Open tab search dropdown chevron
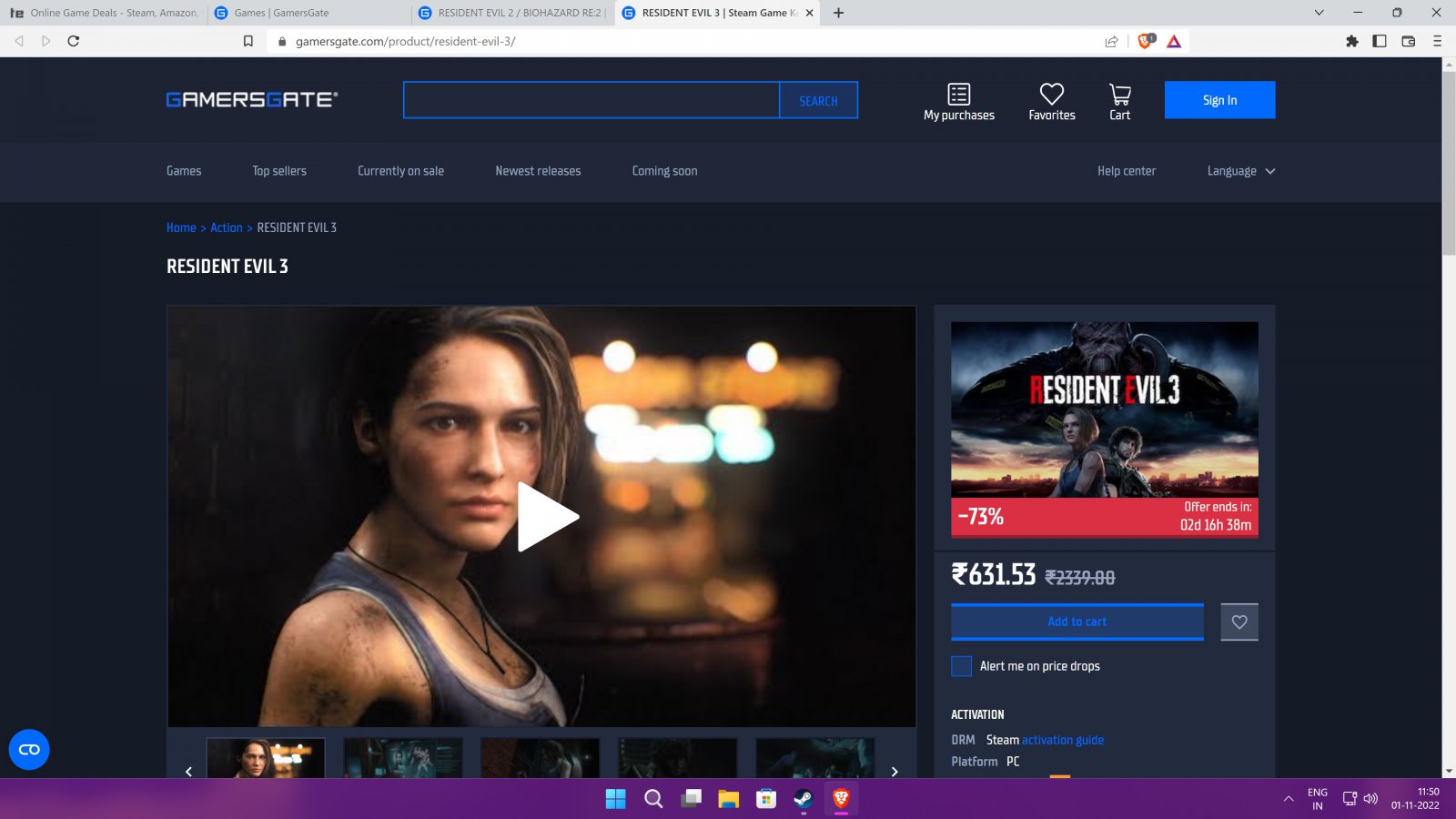This screenshot has width=1456, height=819. pyautogui.click(x=1319, y=13)
